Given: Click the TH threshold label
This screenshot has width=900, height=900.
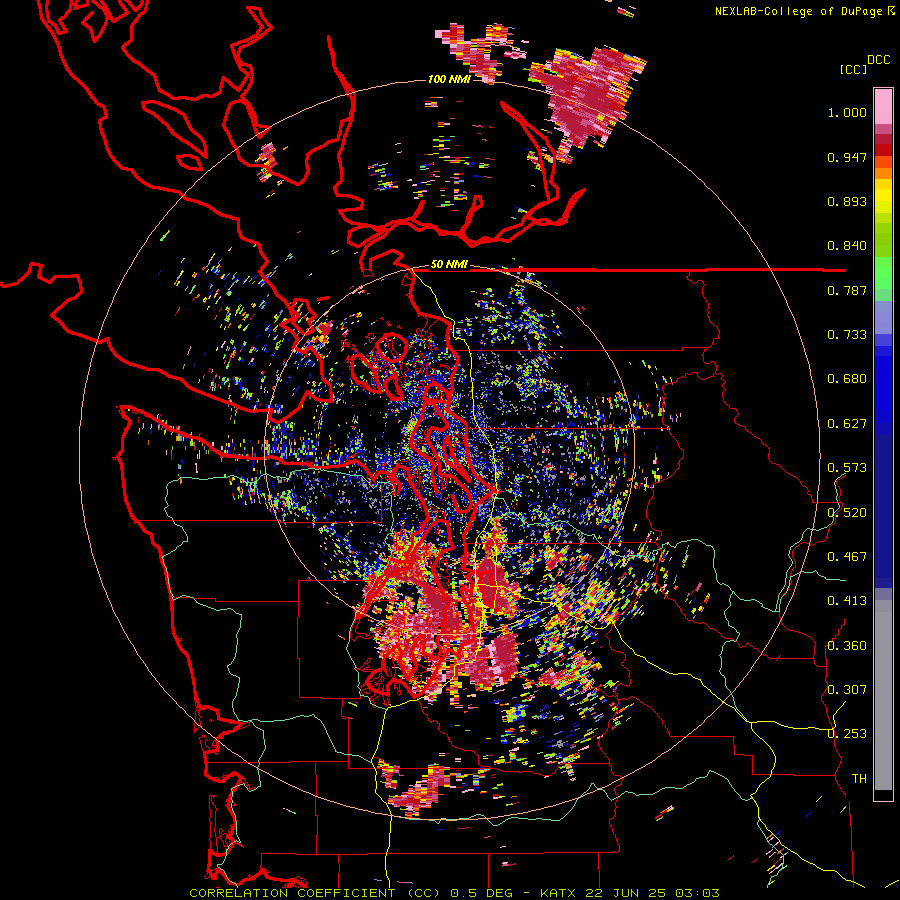Looking at the screenshot, I should click(859, 779).
